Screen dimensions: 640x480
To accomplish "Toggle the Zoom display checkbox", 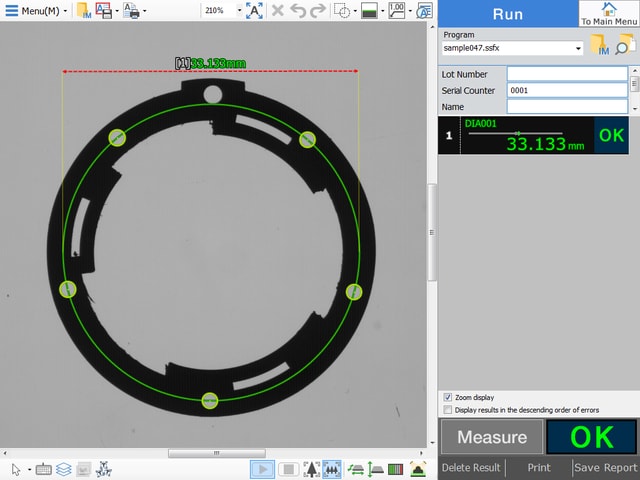I will coord(448,397).
